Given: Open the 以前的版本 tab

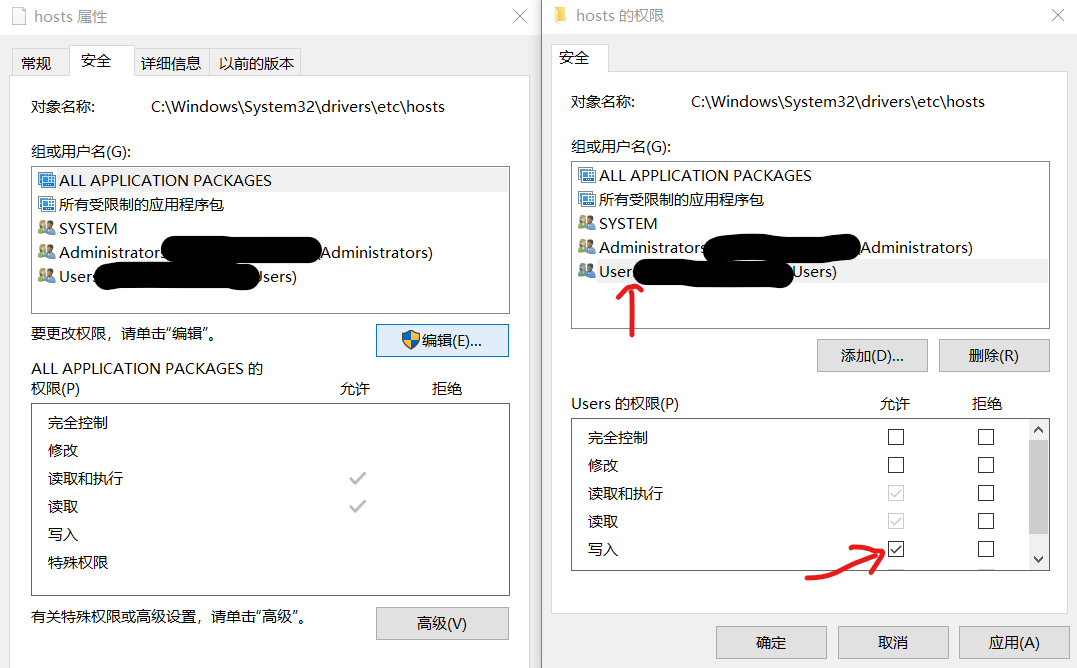Looking at the screenshot, I should tap(256, 63).
